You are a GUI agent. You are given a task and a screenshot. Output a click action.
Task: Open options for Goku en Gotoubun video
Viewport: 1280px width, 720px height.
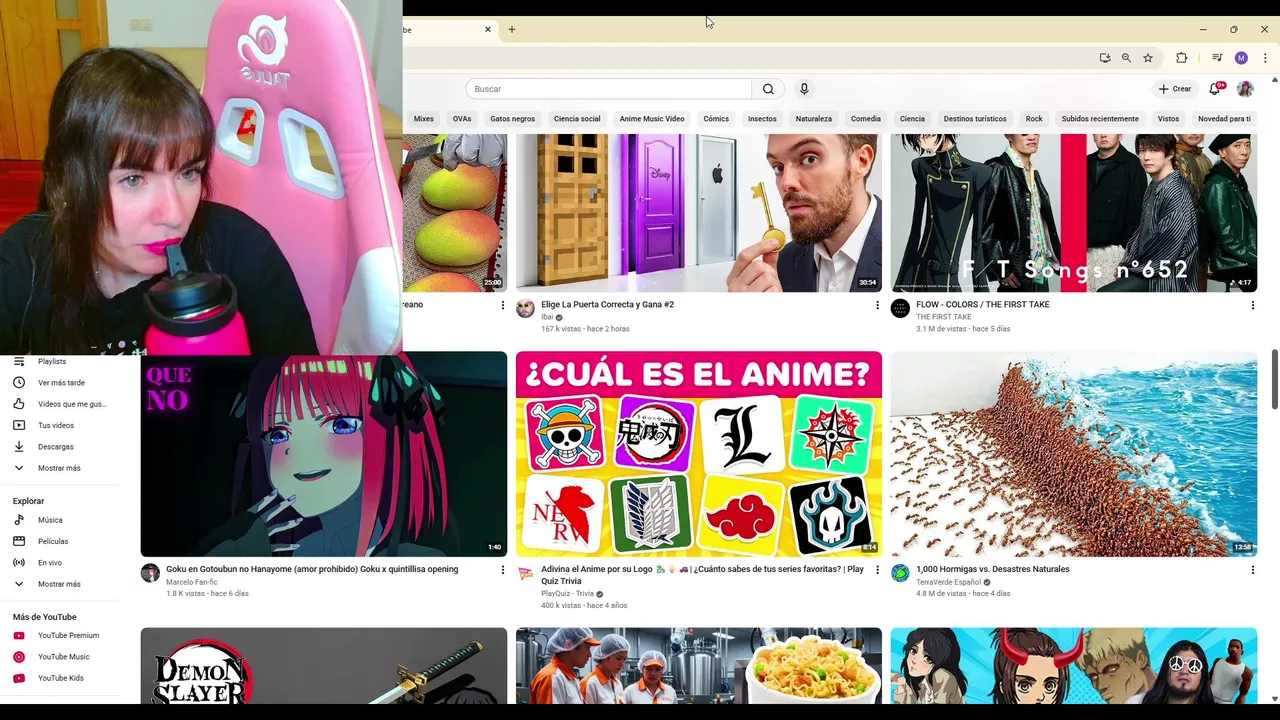coord(502,570)
